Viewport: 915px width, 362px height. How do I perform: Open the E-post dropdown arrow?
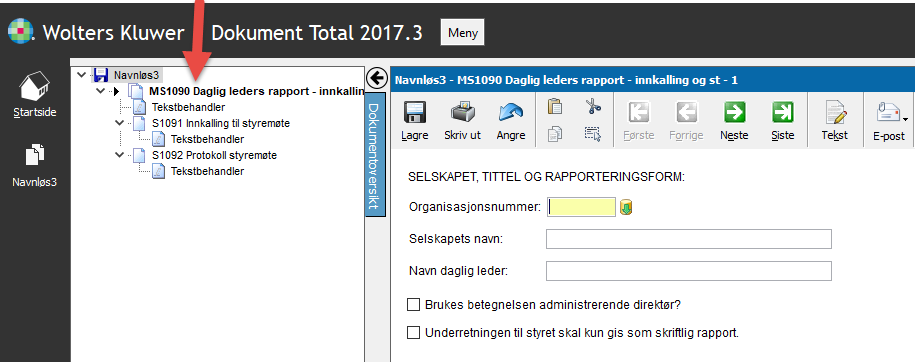pos(905,119)
